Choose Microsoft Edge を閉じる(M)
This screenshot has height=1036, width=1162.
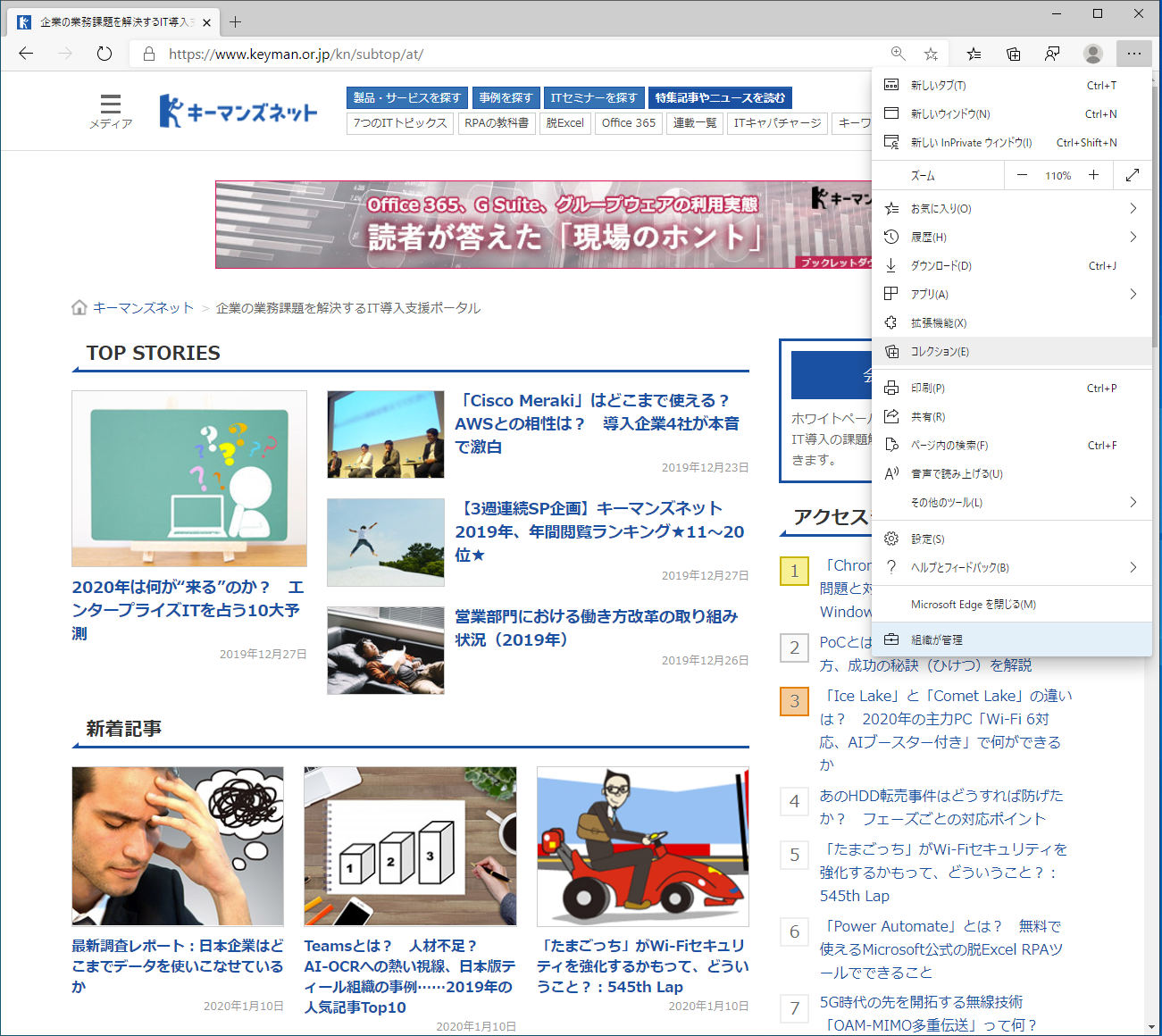tap(1011, 605)
